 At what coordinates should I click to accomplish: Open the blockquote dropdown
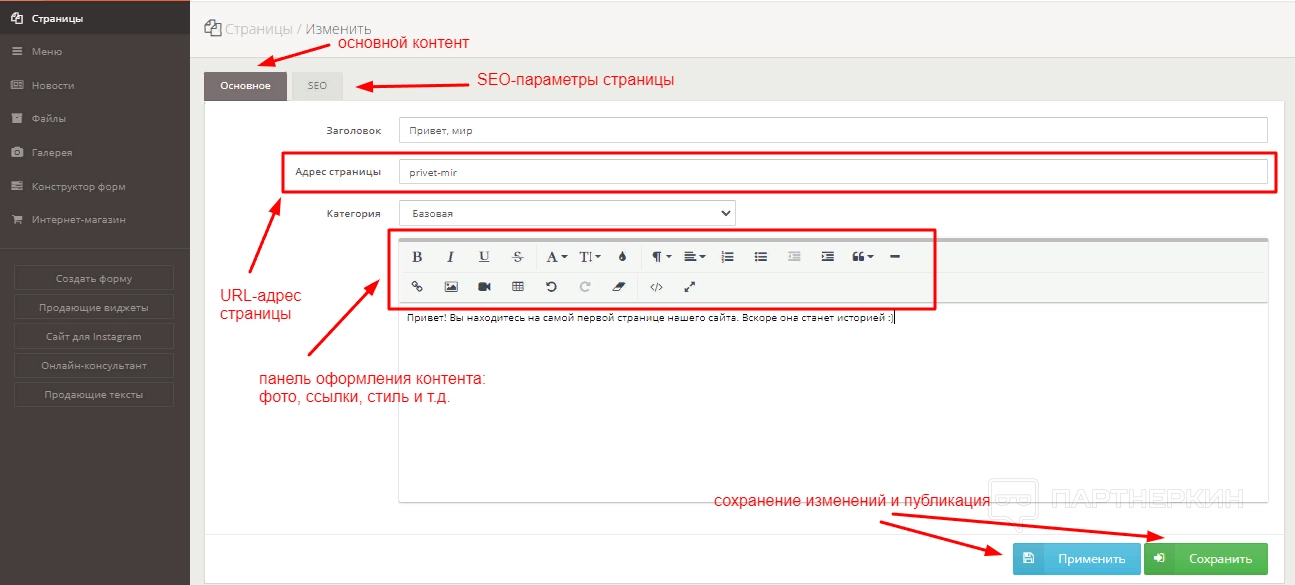[862, 257]
